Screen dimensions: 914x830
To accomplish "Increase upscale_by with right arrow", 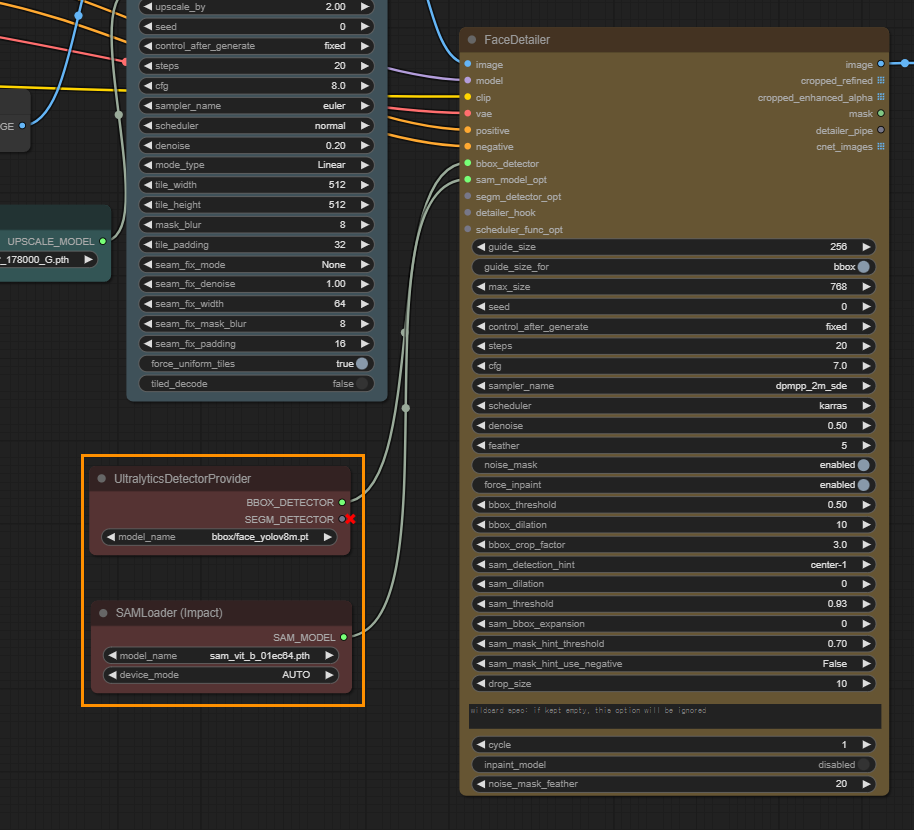I will pyautogui.click(x=365, y=6).
